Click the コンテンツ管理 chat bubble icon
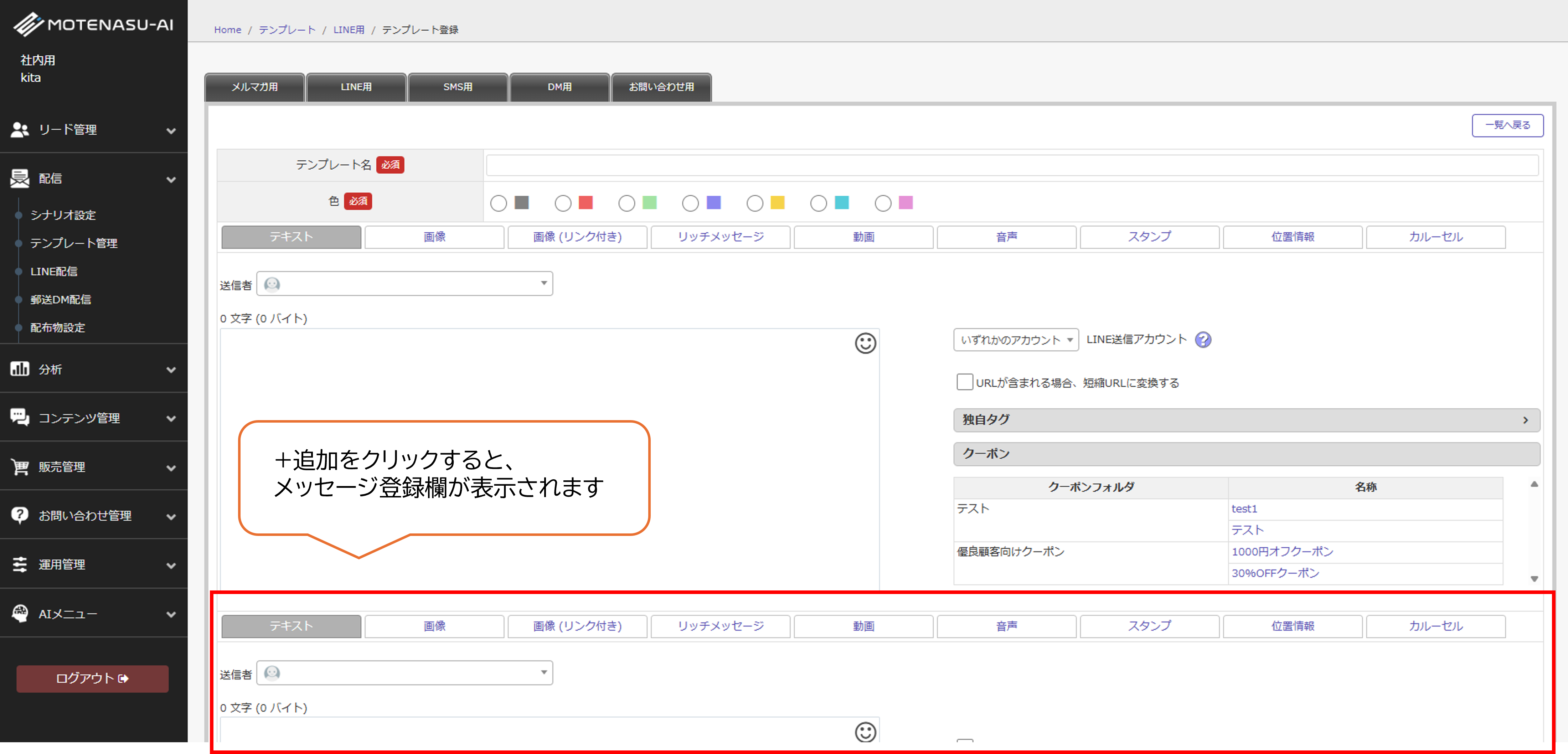1568x754 pixels. pos(20,418)
